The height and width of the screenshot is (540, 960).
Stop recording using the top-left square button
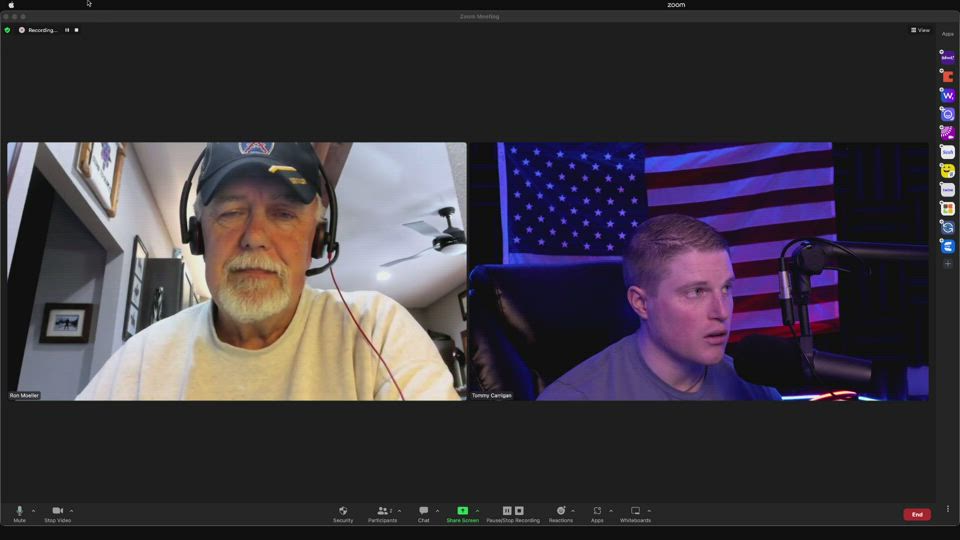coord(76,30)
